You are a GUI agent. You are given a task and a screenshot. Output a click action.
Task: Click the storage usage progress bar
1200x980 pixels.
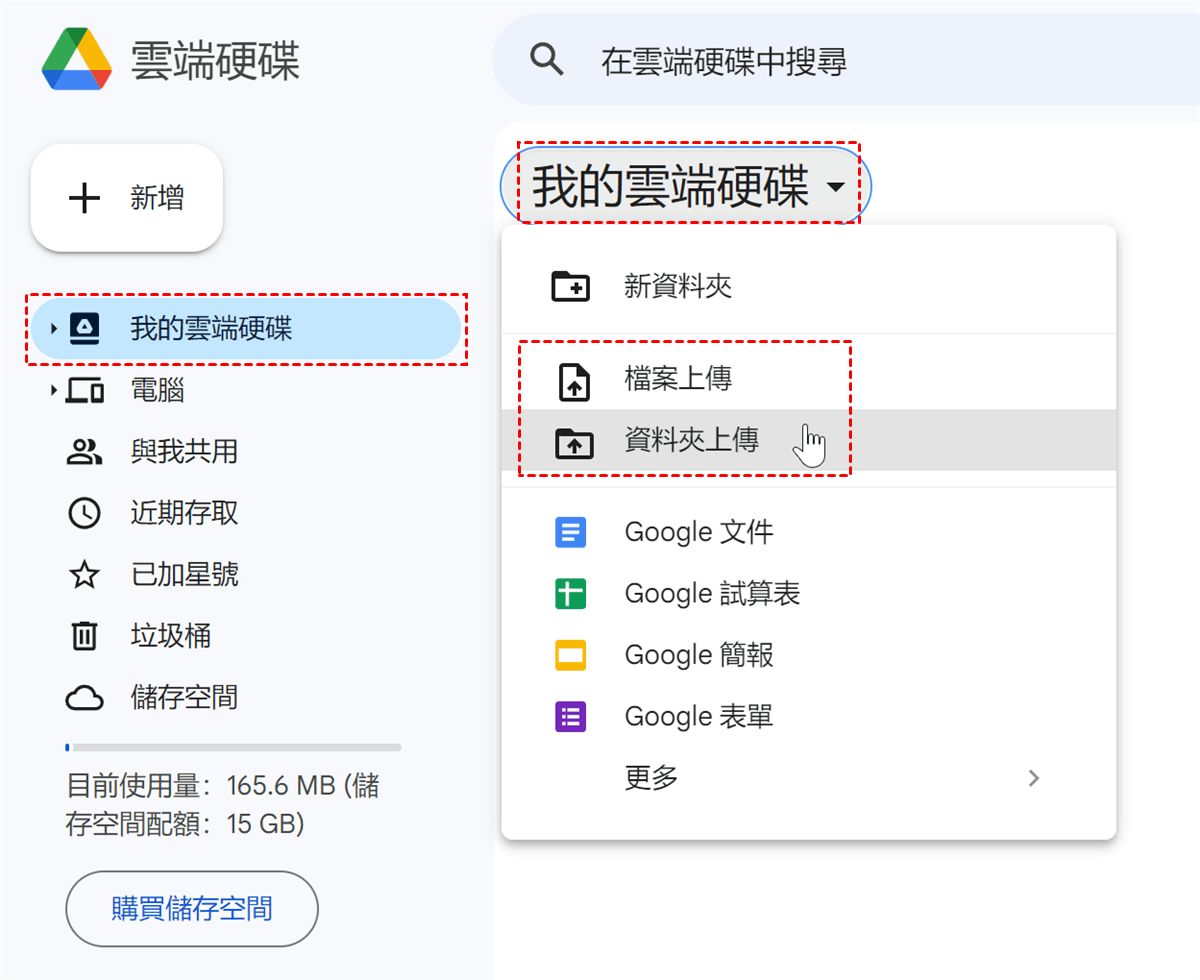click(x=233, y=747)
